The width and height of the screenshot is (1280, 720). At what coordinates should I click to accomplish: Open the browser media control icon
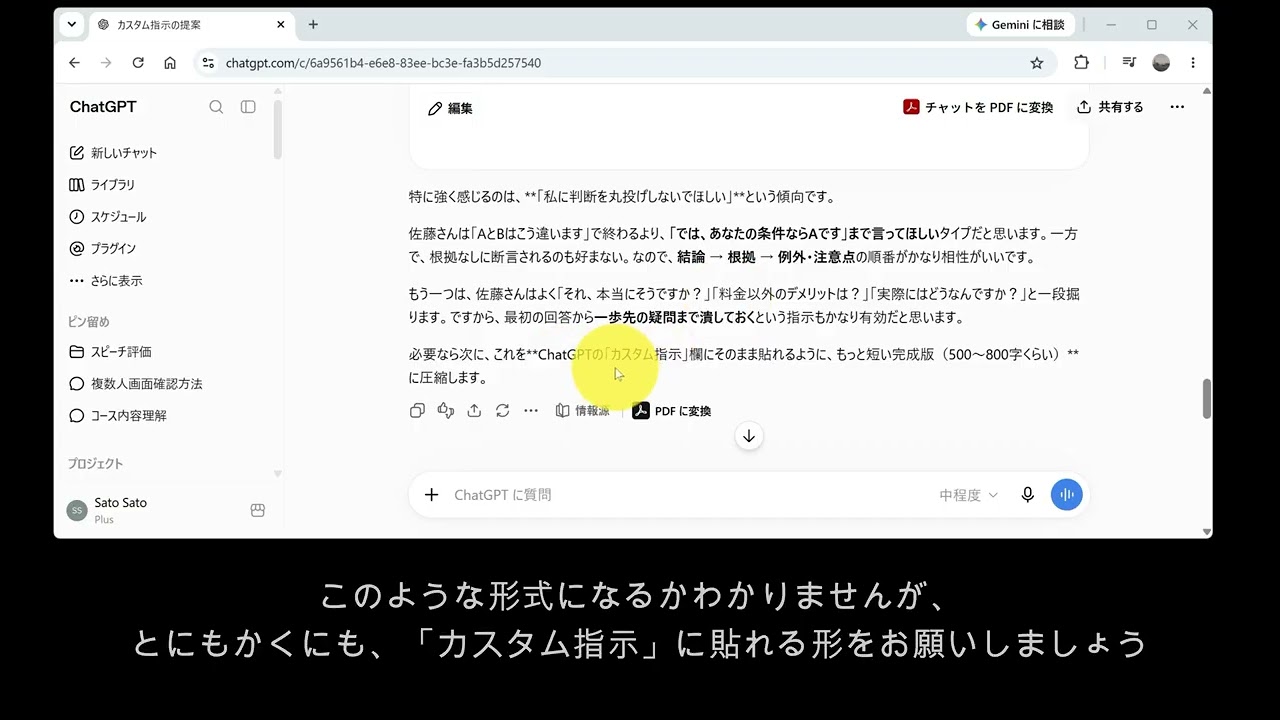(x=1129, y=63)
